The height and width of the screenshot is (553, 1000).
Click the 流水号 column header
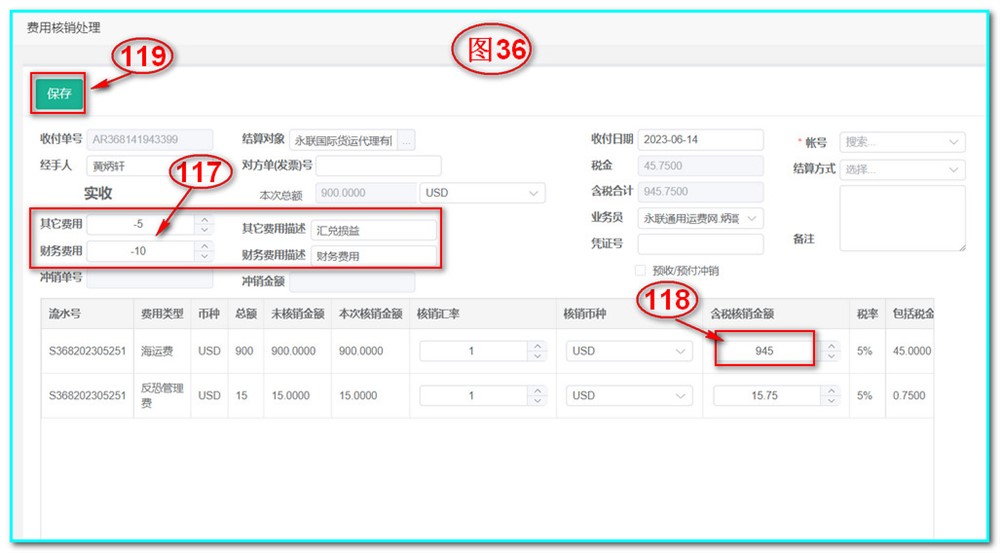[87, 314]
